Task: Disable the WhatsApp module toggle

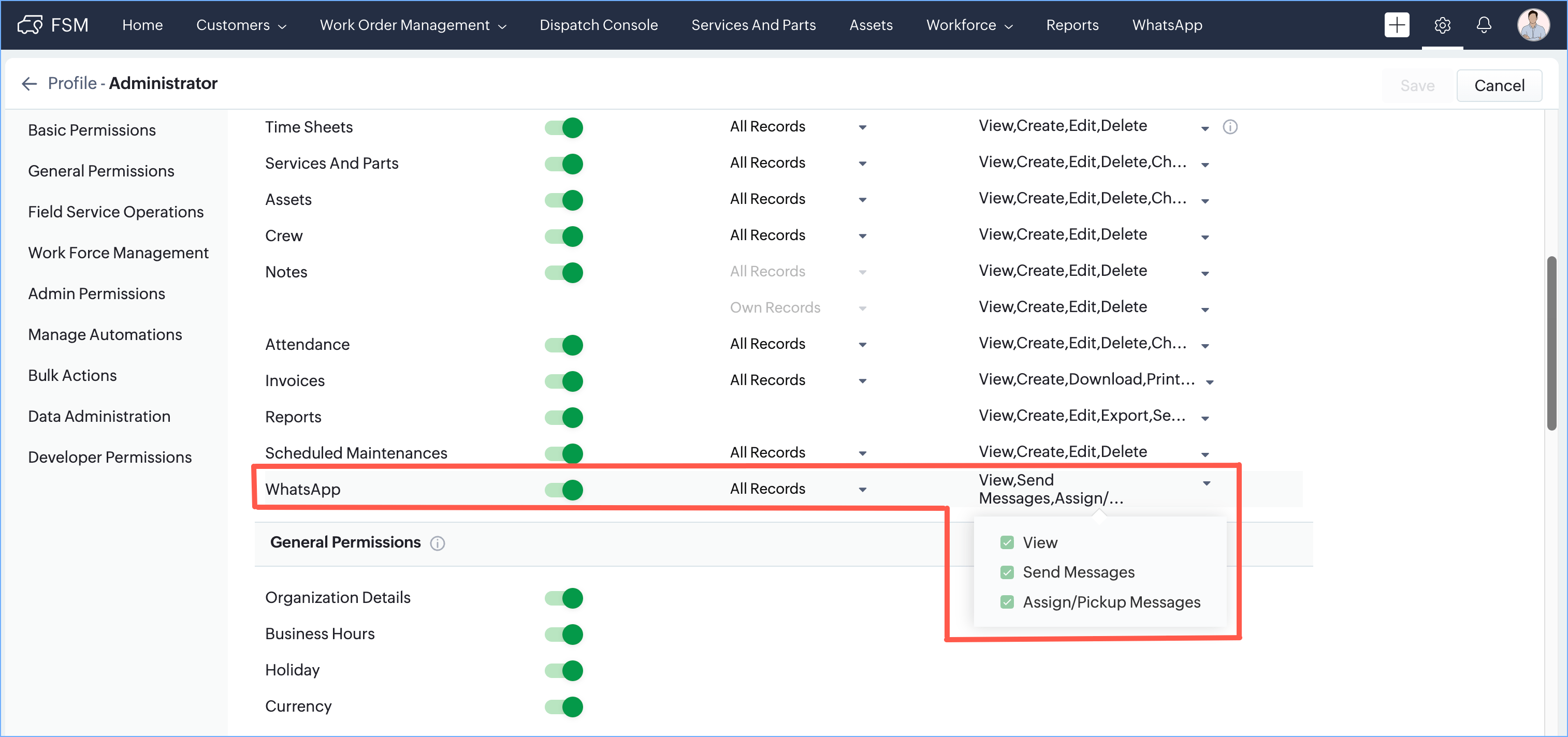Action: 564,489
